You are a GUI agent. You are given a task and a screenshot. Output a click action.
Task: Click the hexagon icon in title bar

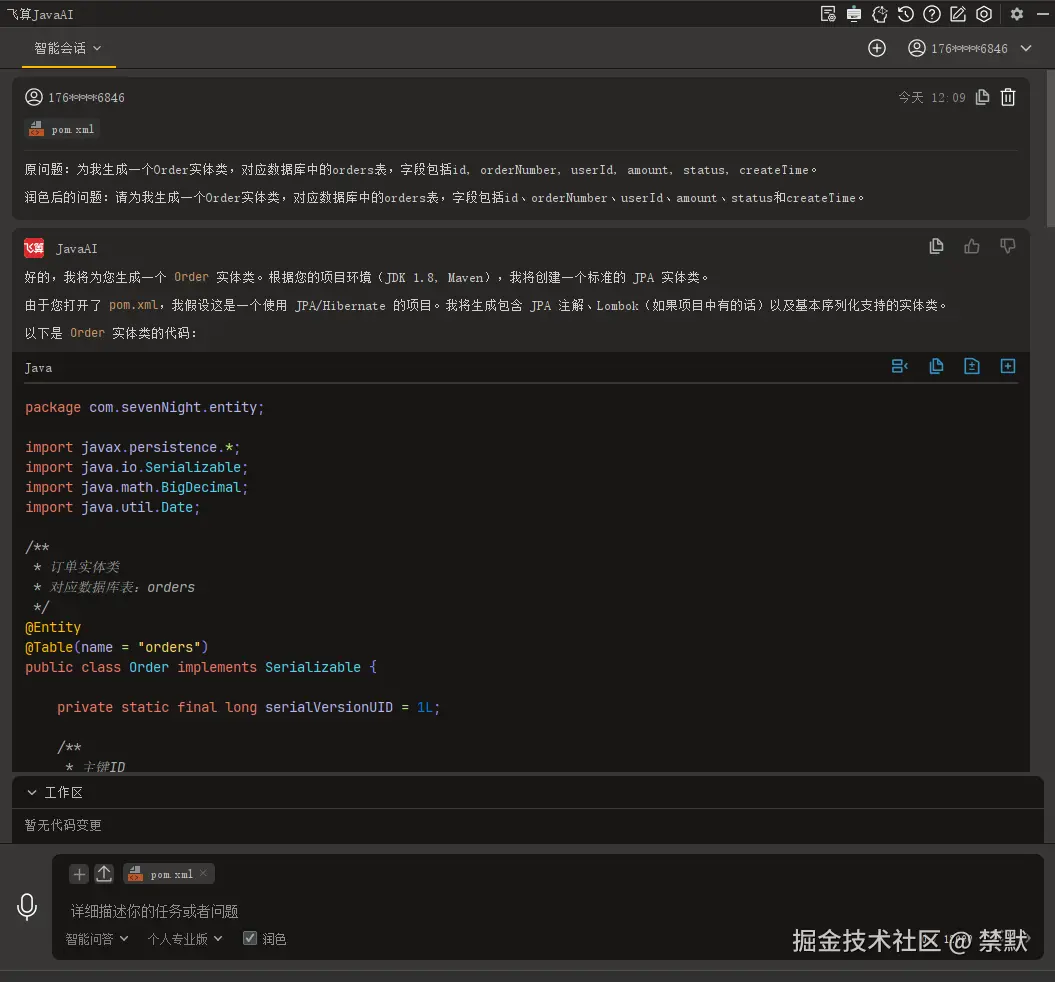984,14
